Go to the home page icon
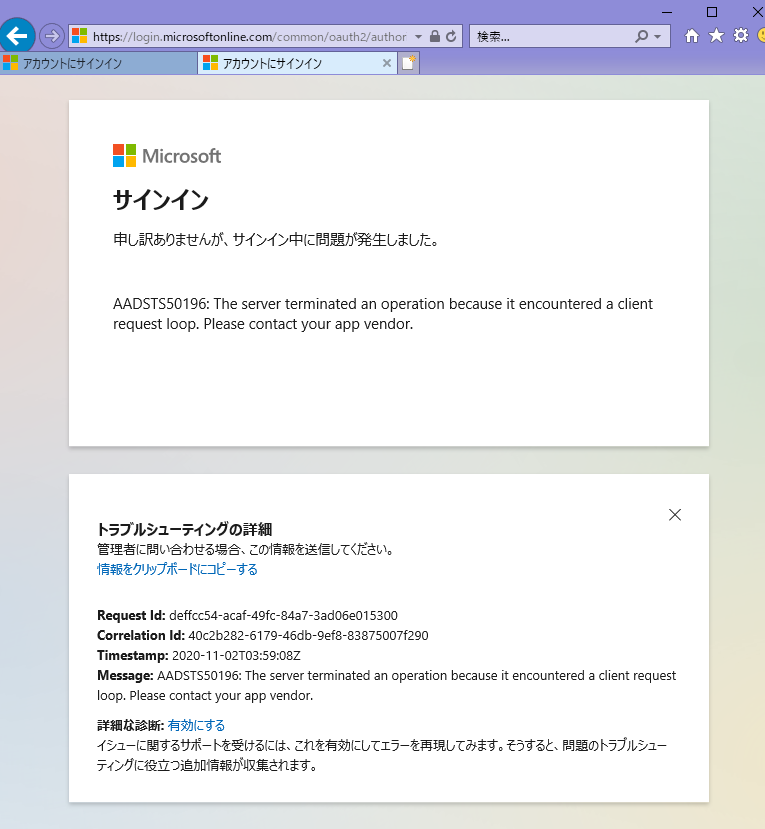Image resolution: width=765 pixels, height=829 pixels. (x=692, y=36)
